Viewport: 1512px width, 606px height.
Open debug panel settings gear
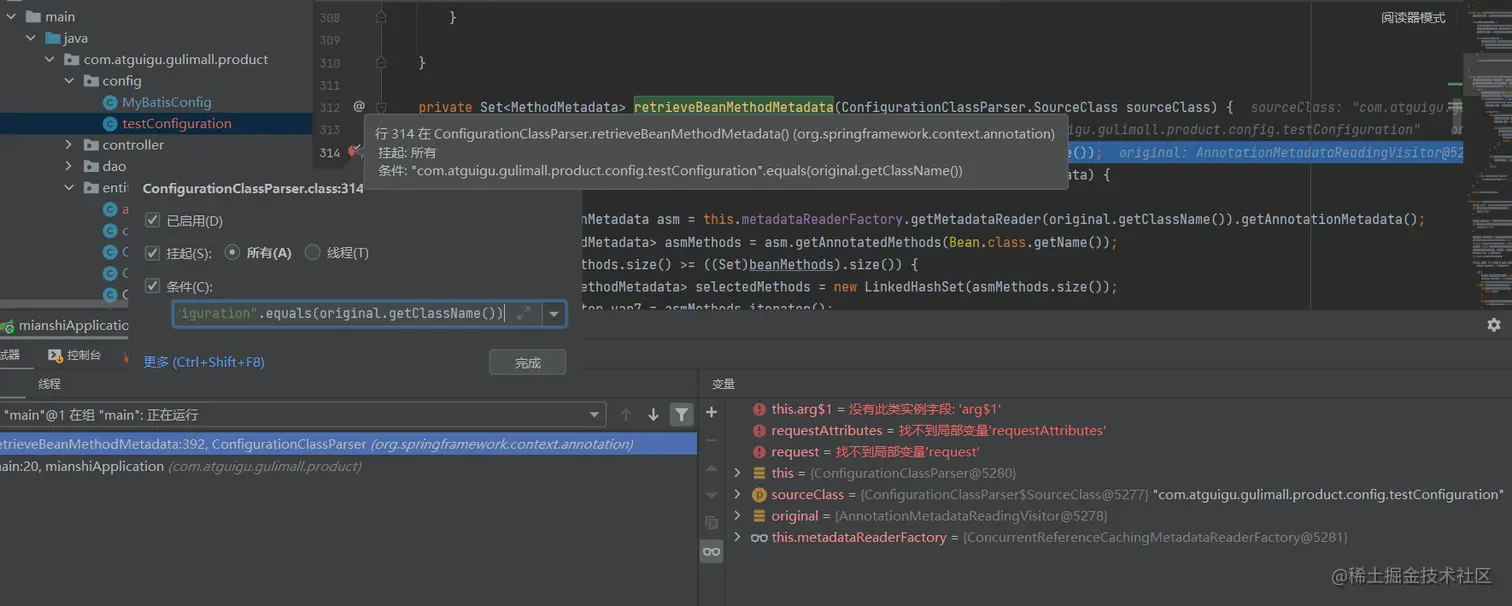[1494, 325]
